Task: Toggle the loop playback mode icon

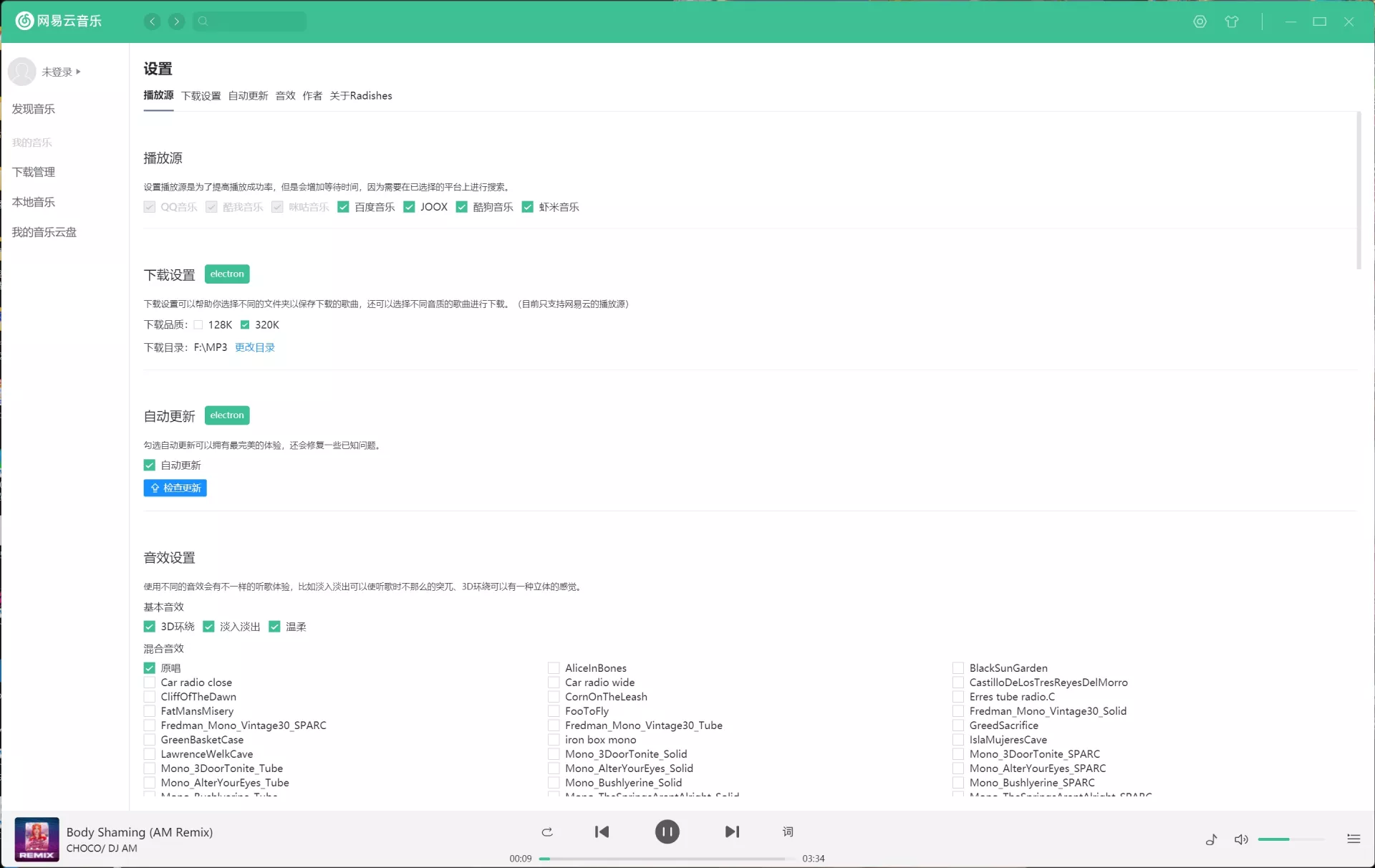Action: pyautogui.click(x=547, y=831)
